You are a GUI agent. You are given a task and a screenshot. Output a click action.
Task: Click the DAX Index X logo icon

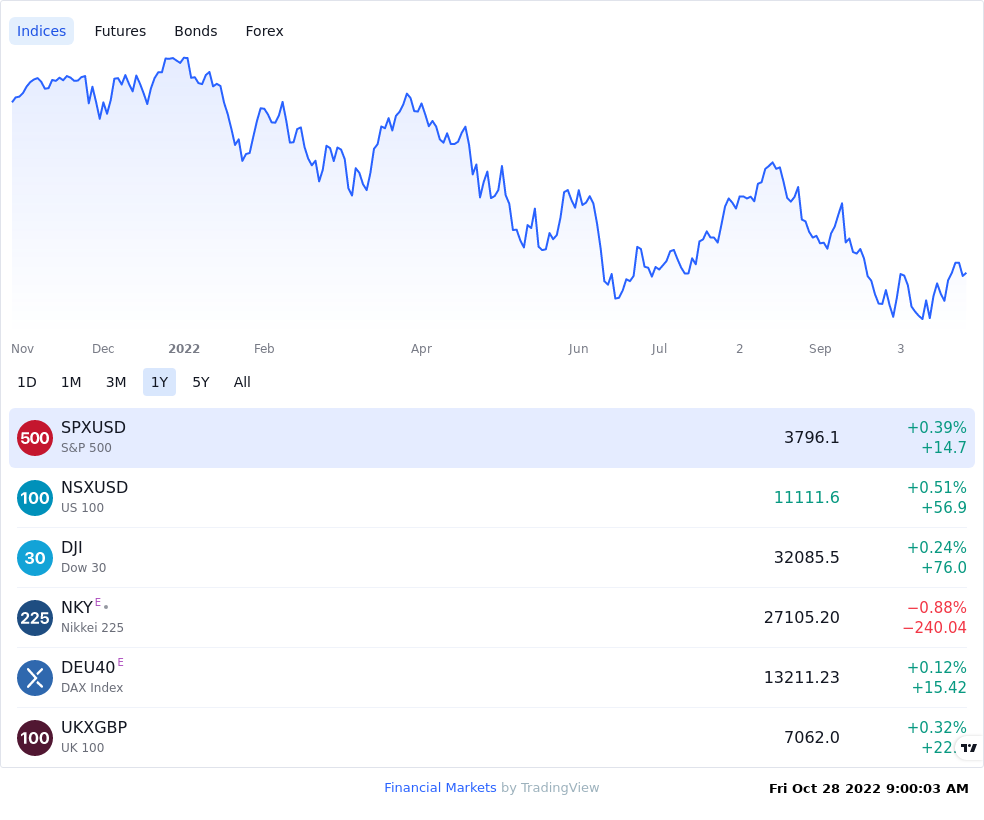pyautogui.click(x=35, y=678)
